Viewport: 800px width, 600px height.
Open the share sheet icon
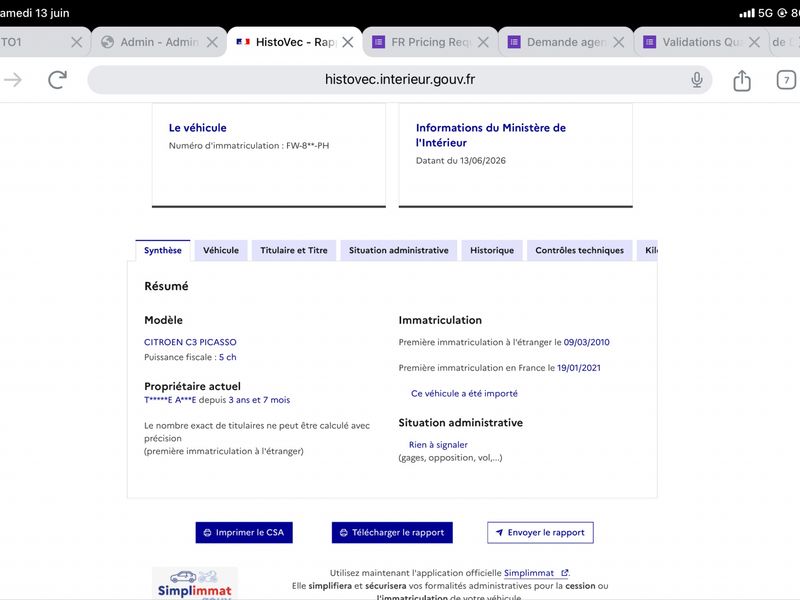coord(742,80)
